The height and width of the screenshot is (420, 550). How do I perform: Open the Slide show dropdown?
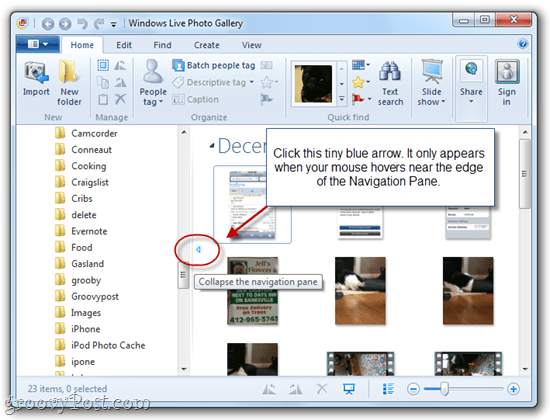click(x=432, y=83)
